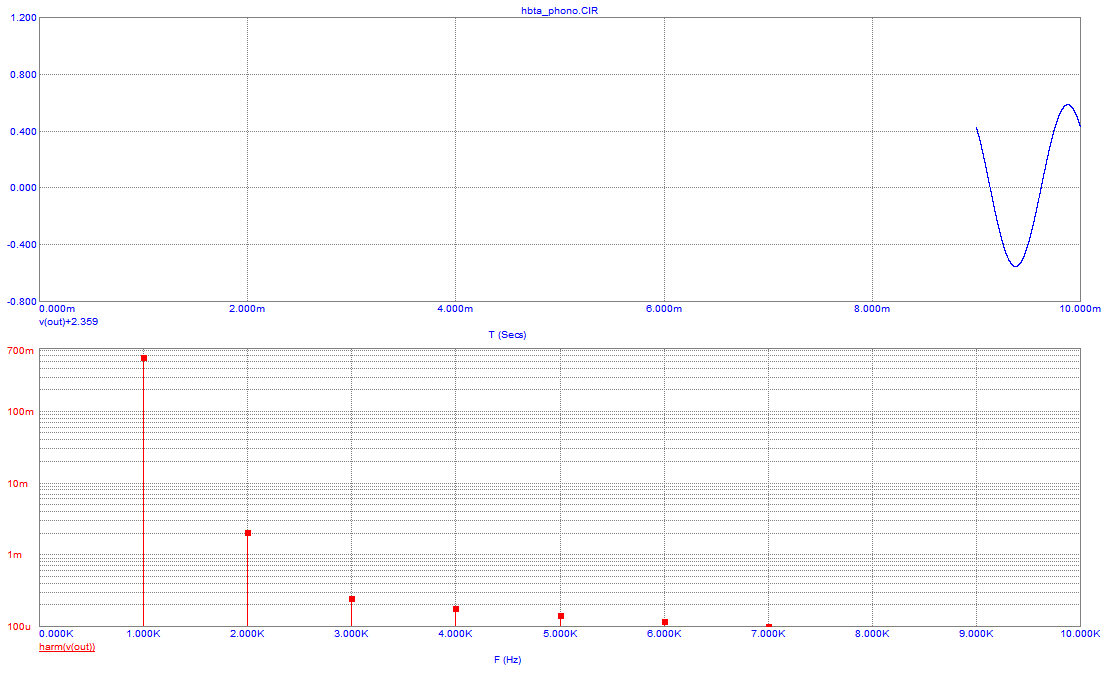Click the 3 kHz harmonic marker
The height and width of the screenshot is (677, 1107).
(x=352, y=599)
